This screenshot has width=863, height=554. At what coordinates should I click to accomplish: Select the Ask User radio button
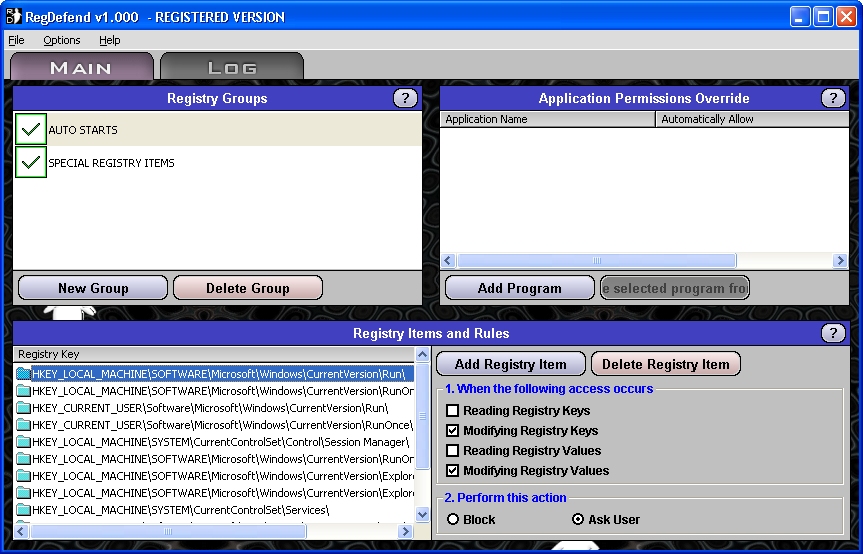pyautogui.click(x=578, y=519)
